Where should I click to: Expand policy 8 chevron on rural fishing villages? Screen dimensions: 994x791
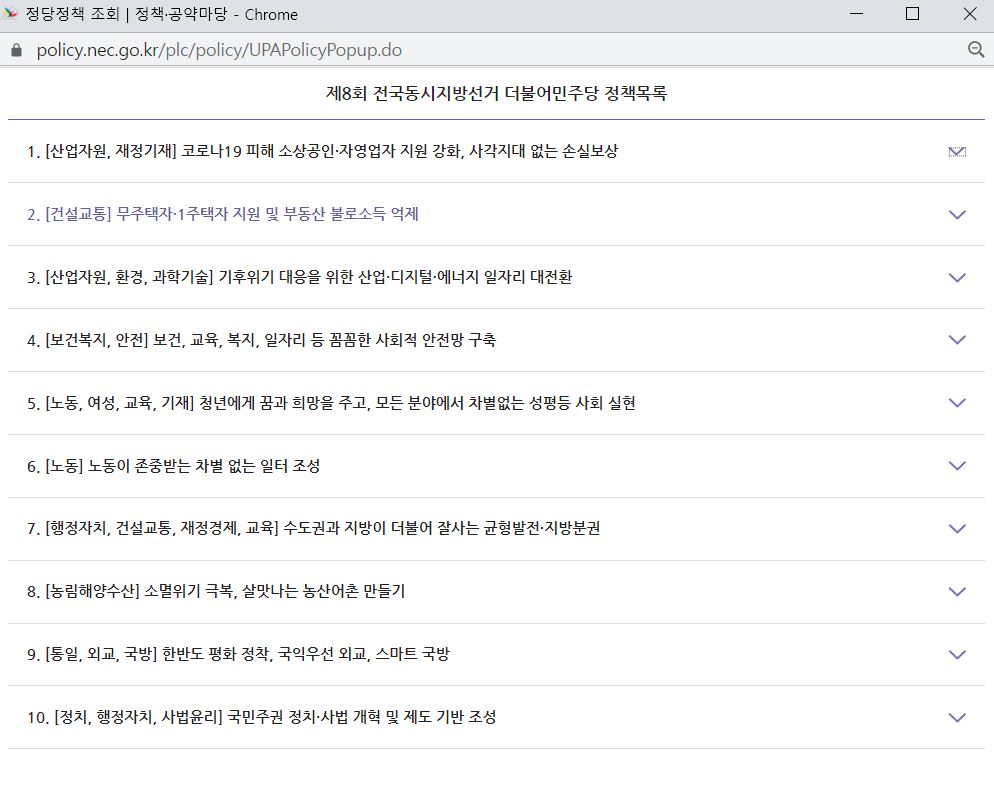click(957, 591)
